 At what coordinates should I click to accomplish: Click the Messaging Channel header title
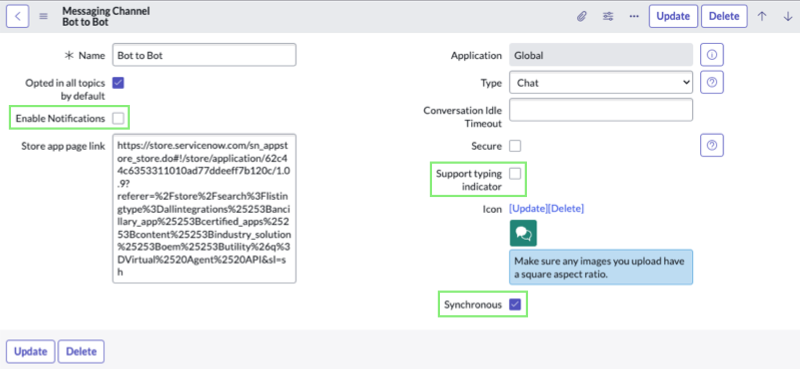[106, 11]
